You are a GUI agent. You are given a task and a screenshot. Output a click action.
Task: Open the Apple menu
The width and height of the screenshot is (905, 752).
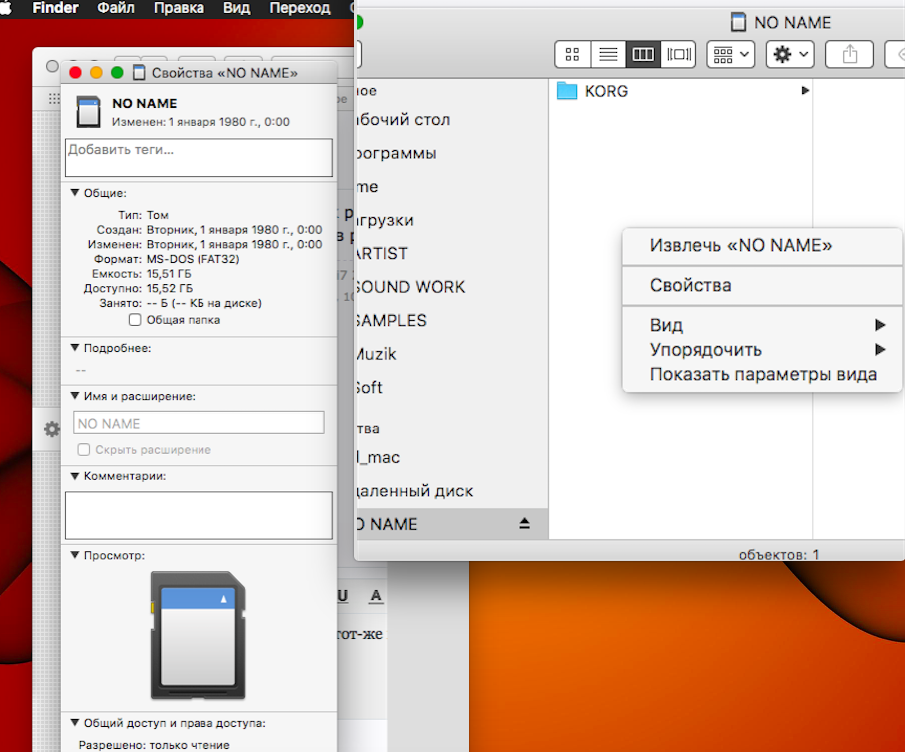6,8
